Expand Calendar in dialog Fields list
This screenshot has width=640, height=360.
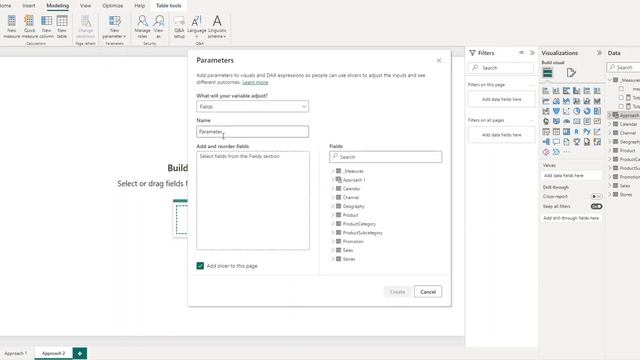click(333, 189)
